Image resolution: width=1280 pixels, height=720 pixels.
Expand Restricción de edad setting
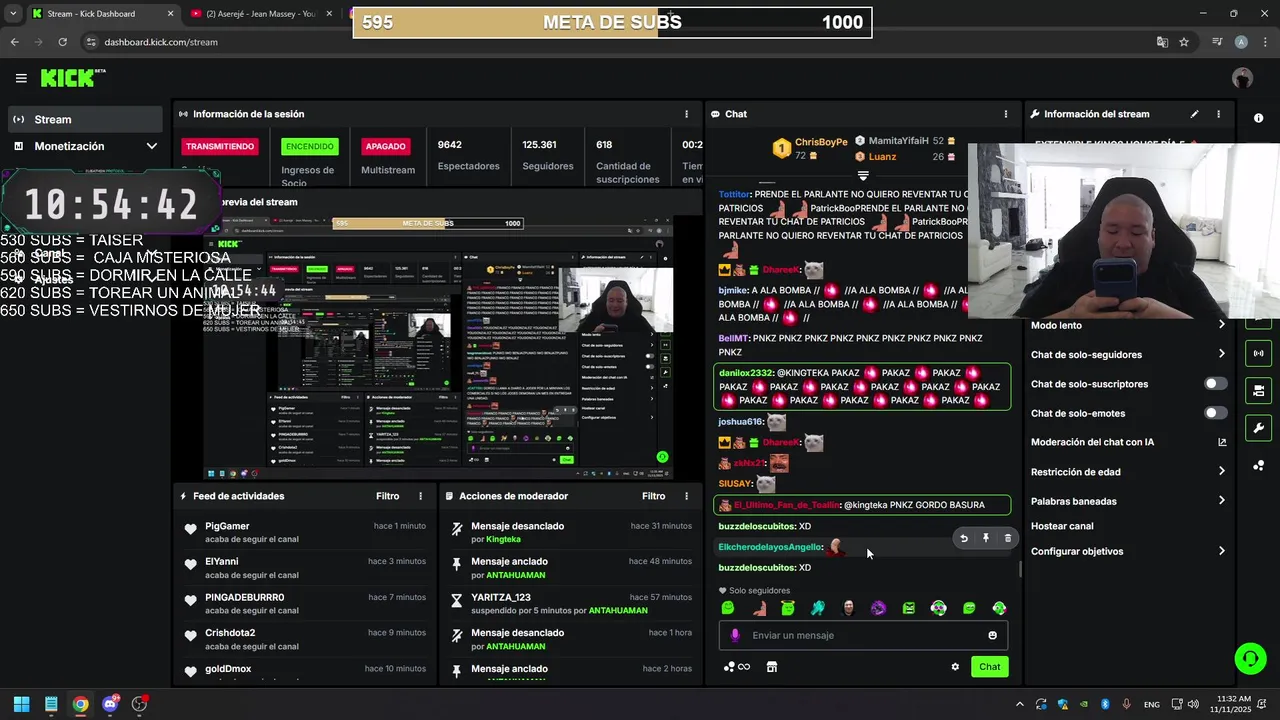coord(1222,472)
